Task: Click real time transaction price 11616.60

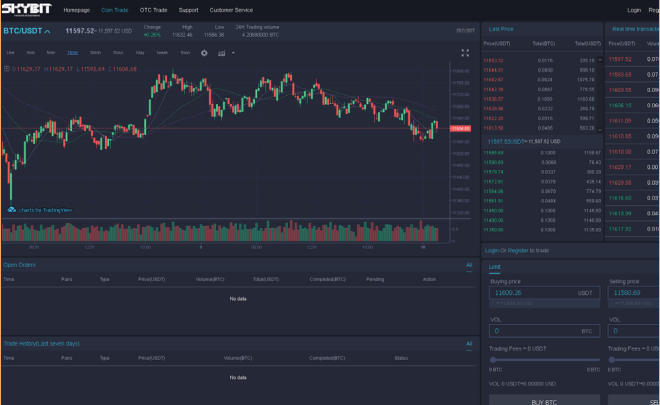Action: [620, 198]
